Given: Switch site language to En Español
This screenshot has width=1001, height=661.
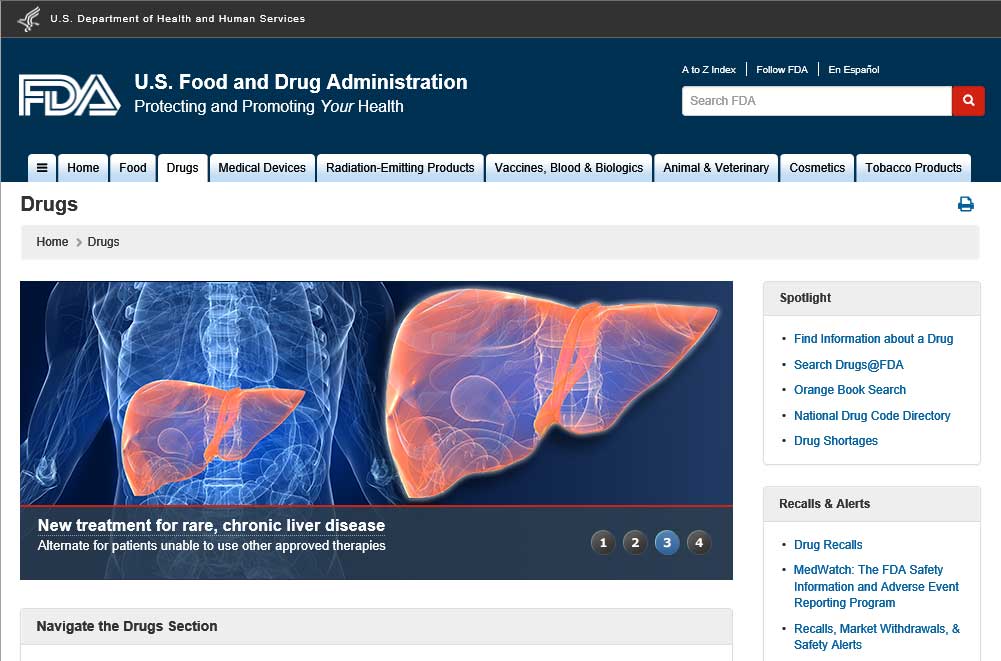Looking at the screenshot, I should coord(853,70).
